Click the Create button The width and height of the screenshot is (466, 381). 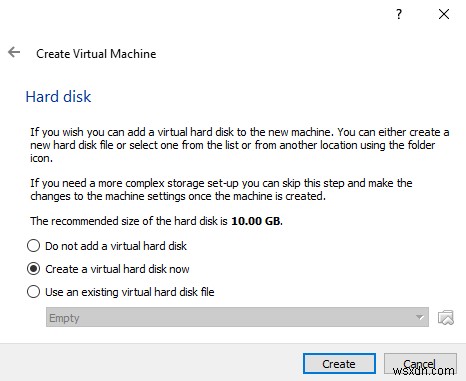click(x=339, y=364)
